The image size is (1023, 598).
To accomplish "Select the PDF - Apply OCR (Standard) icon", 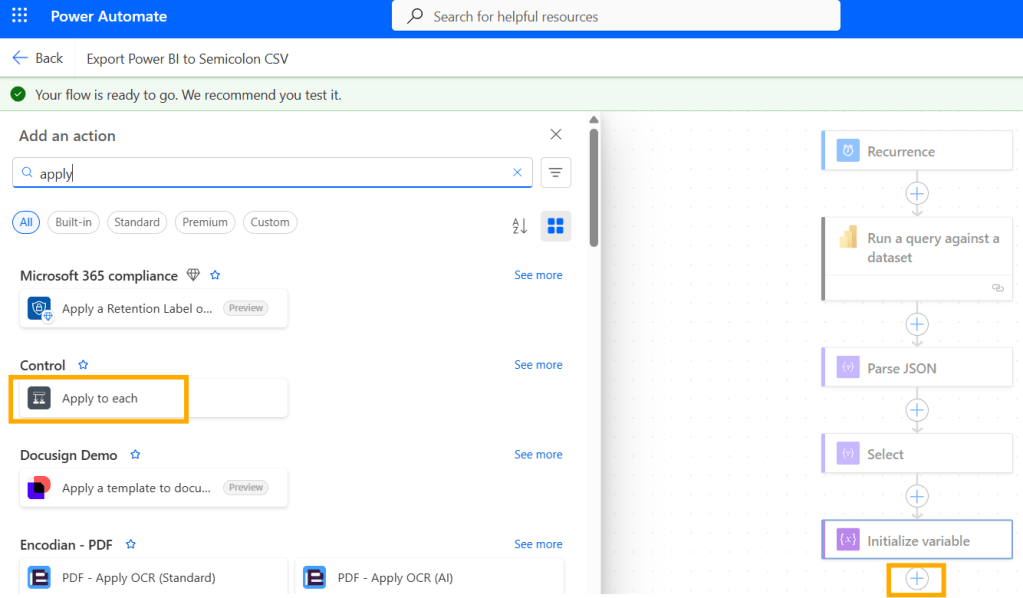I will click(38, 577).
